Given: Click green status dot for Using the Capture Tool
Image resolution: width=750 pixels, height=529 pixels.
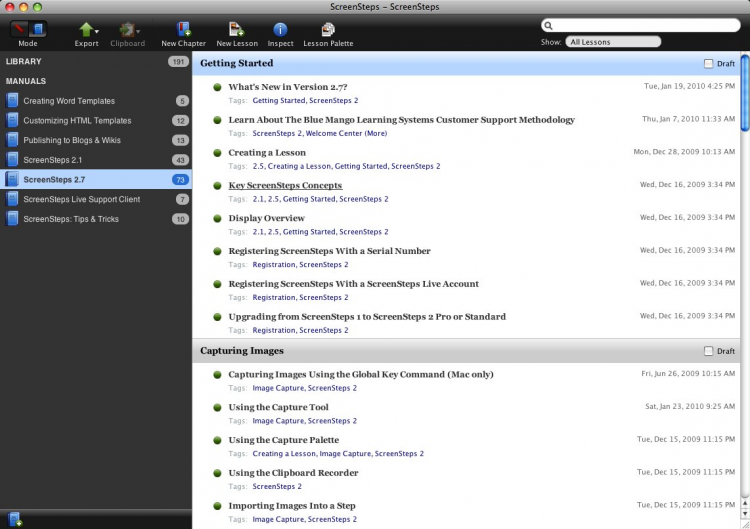Looking at the screenshot, I should pyautogui.click(x=217, y=408).
